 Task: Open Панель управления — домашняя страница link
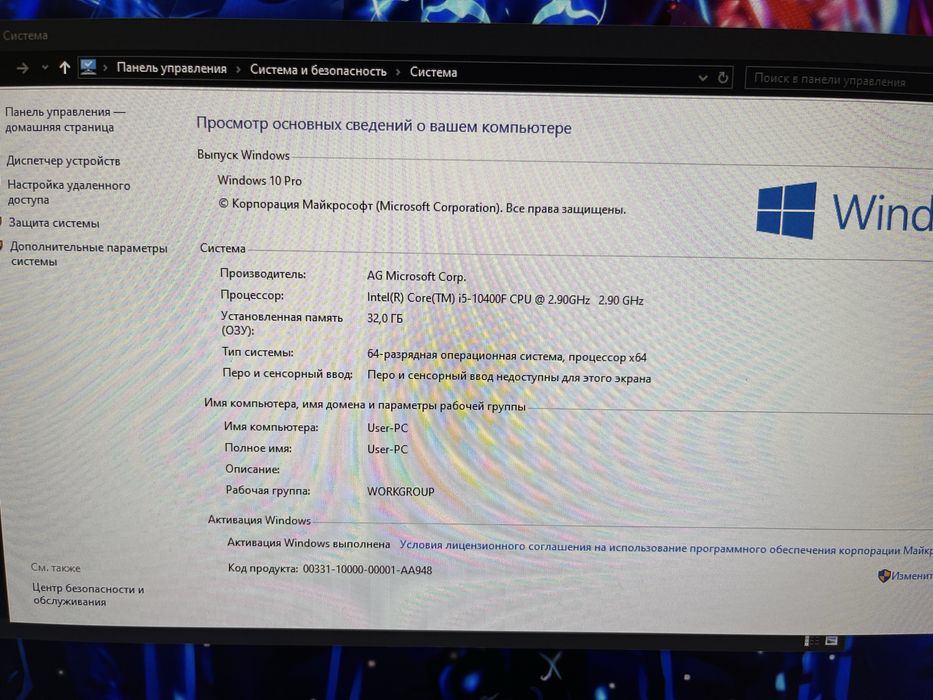(x=65, y=119)
